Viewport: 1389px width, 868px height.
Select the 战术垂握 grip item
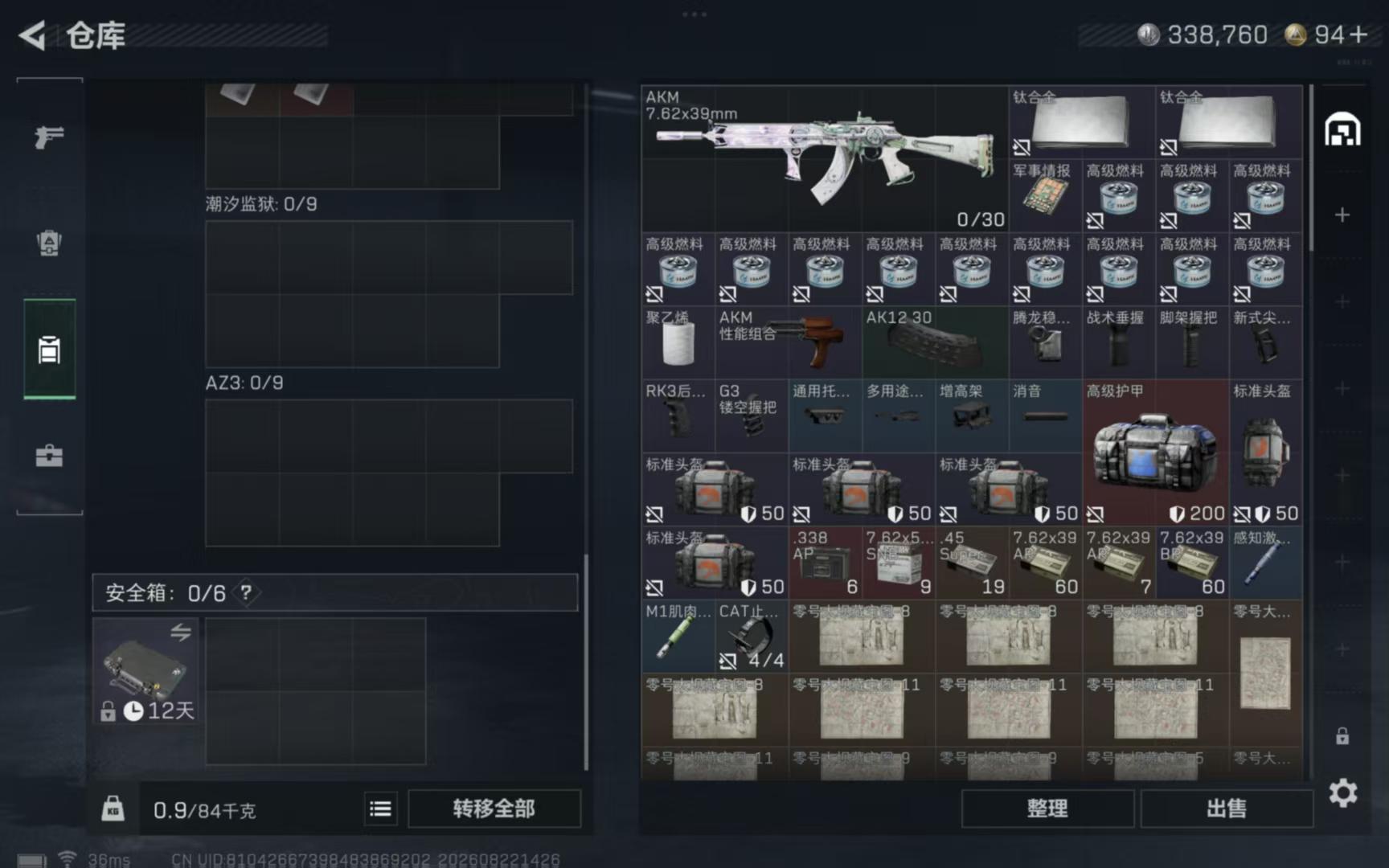(x=1118, y=343)
